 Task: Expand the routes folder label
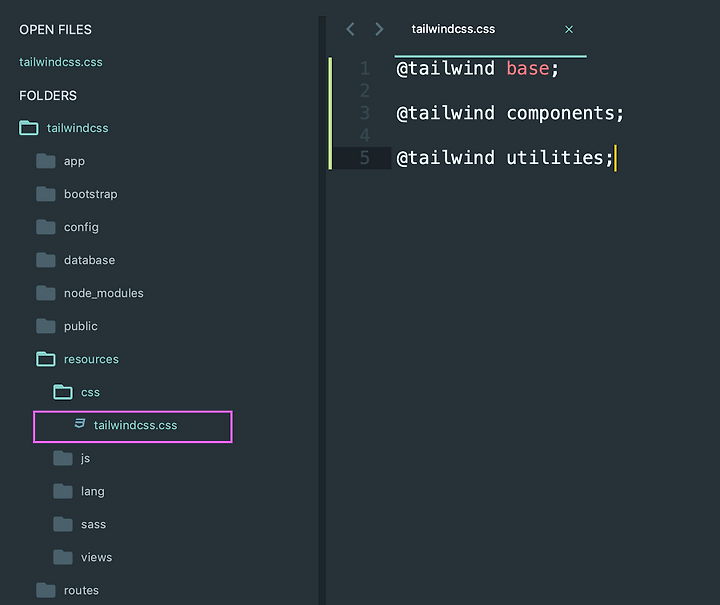pos(81,590)
